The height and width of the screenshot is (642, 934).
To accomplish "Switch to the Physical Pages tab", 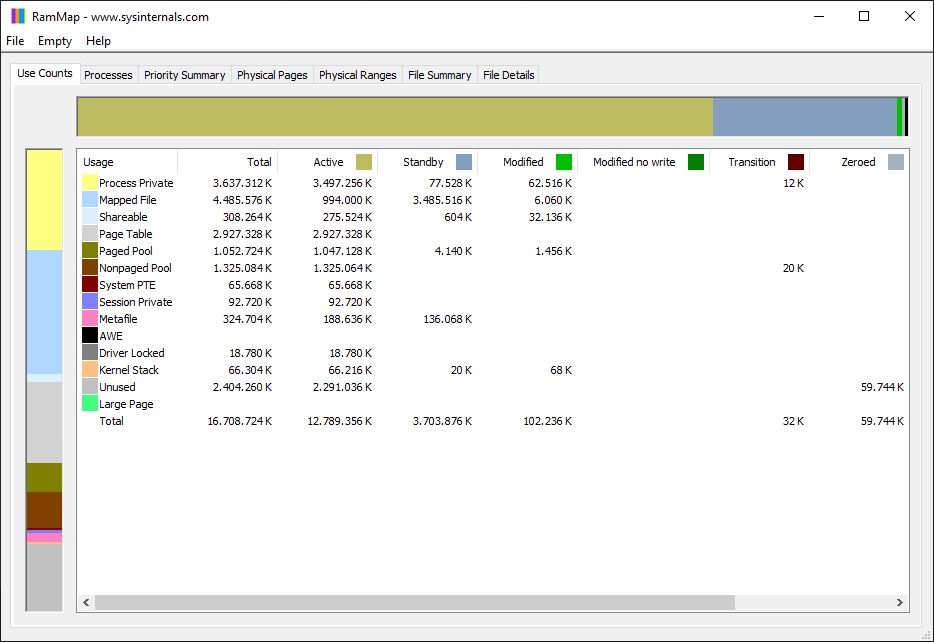I will tap(272, 75).
